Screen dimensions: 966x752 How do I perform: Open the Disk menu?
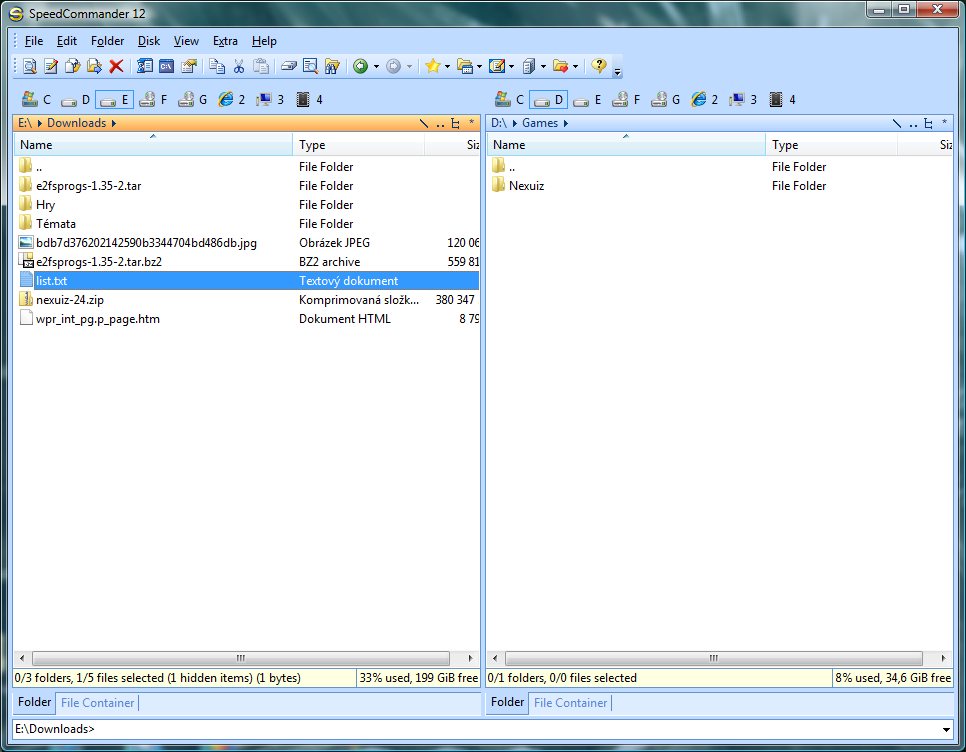click(148, 41)
